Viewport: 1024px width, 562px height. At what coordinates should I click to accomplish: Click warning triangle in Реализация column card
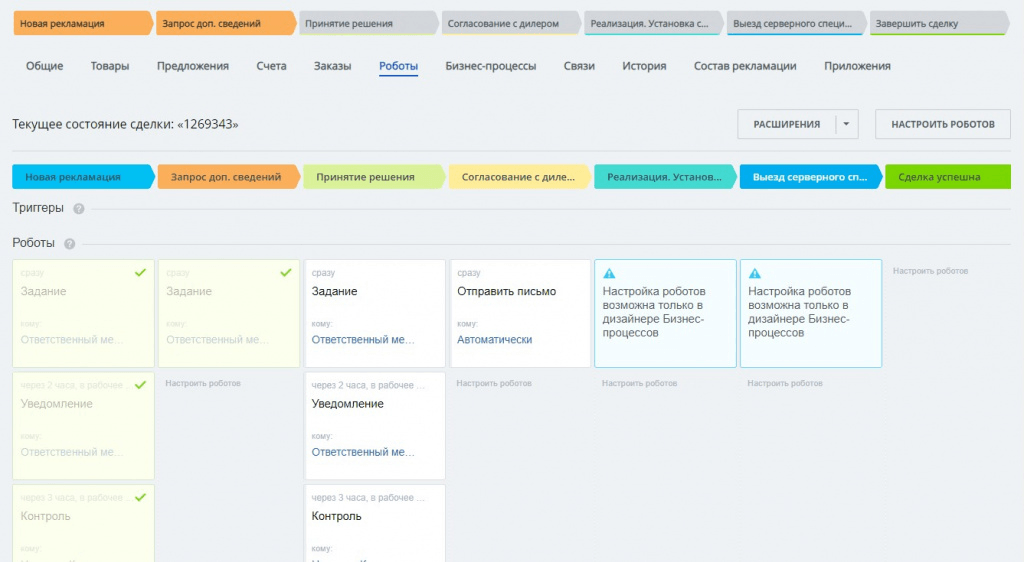tap(610, 273)
